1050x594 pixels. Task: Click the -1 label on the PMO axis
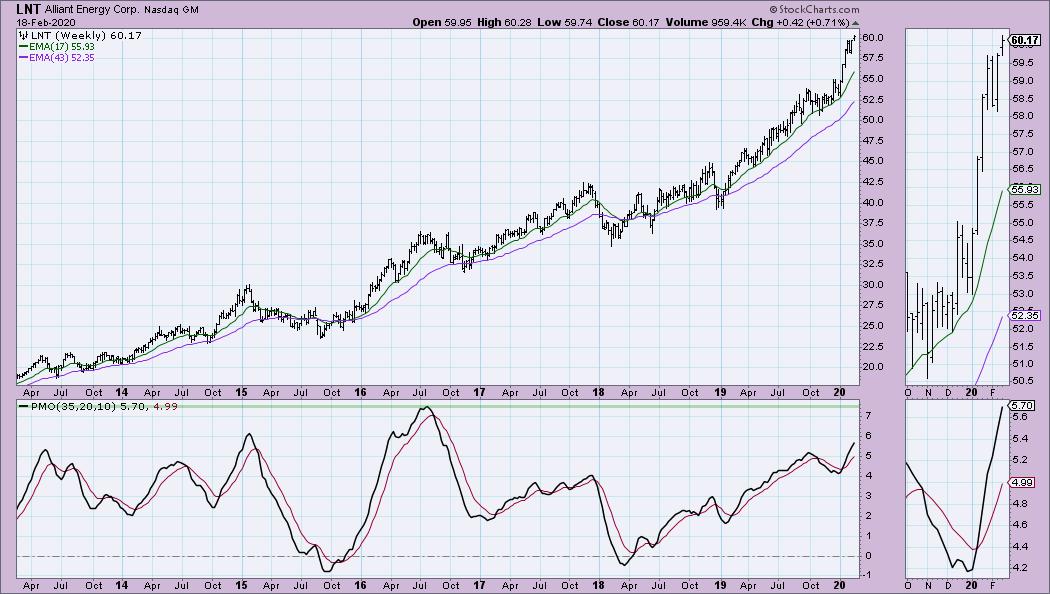[867, 575]
